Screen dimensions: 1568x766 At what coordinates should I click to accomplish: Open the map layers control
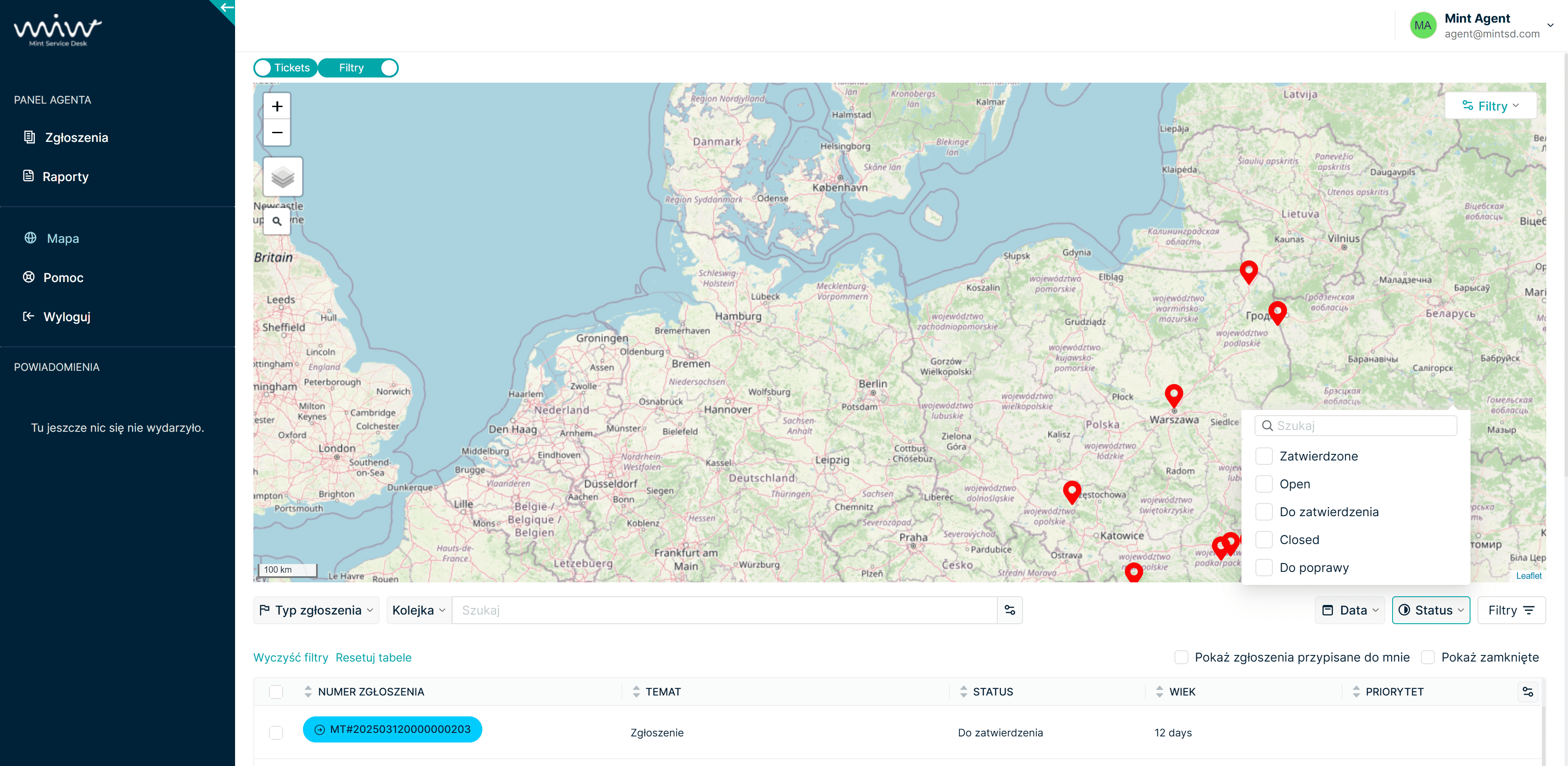(x=283, y=177)
